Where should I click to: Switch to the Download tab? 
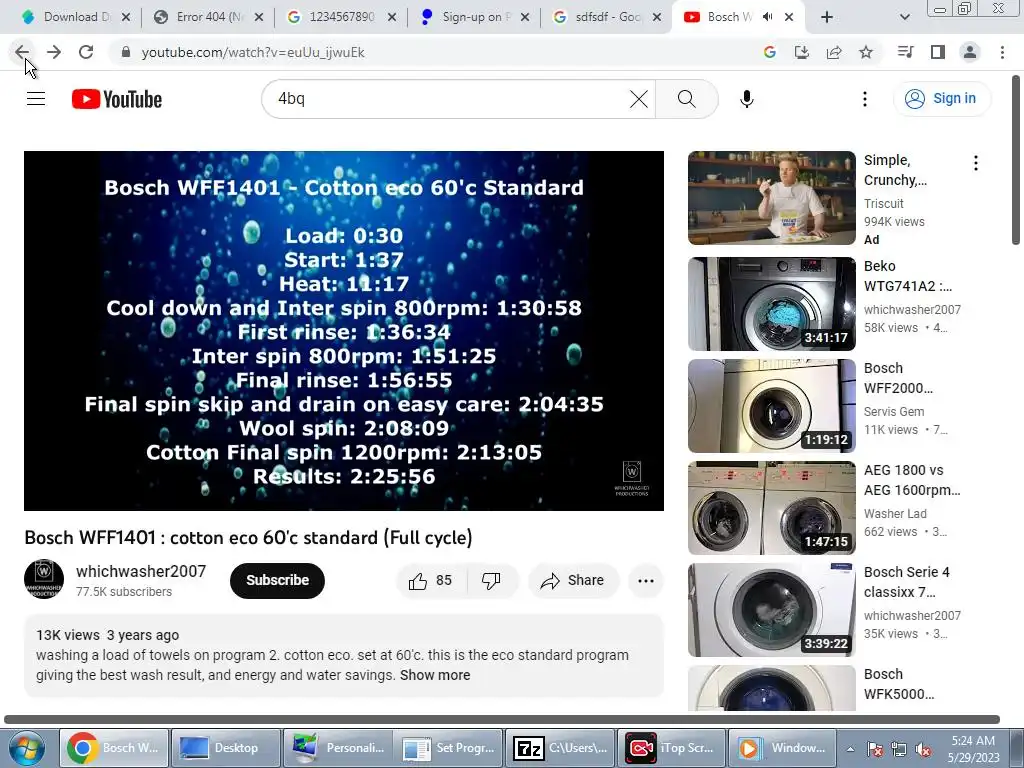76,17
